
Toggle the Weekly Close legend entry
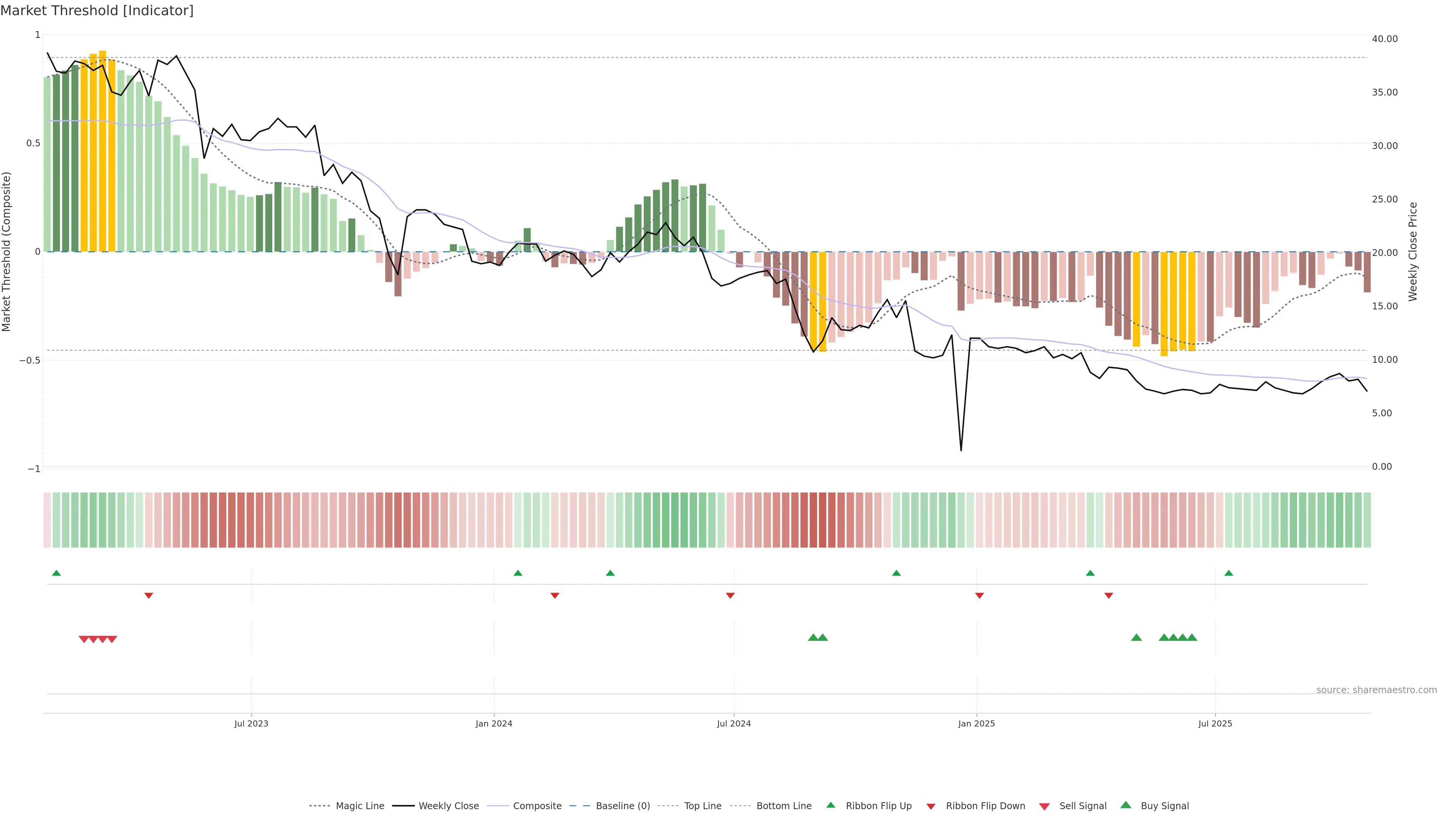pyautogui.click(x=448, y=805)
